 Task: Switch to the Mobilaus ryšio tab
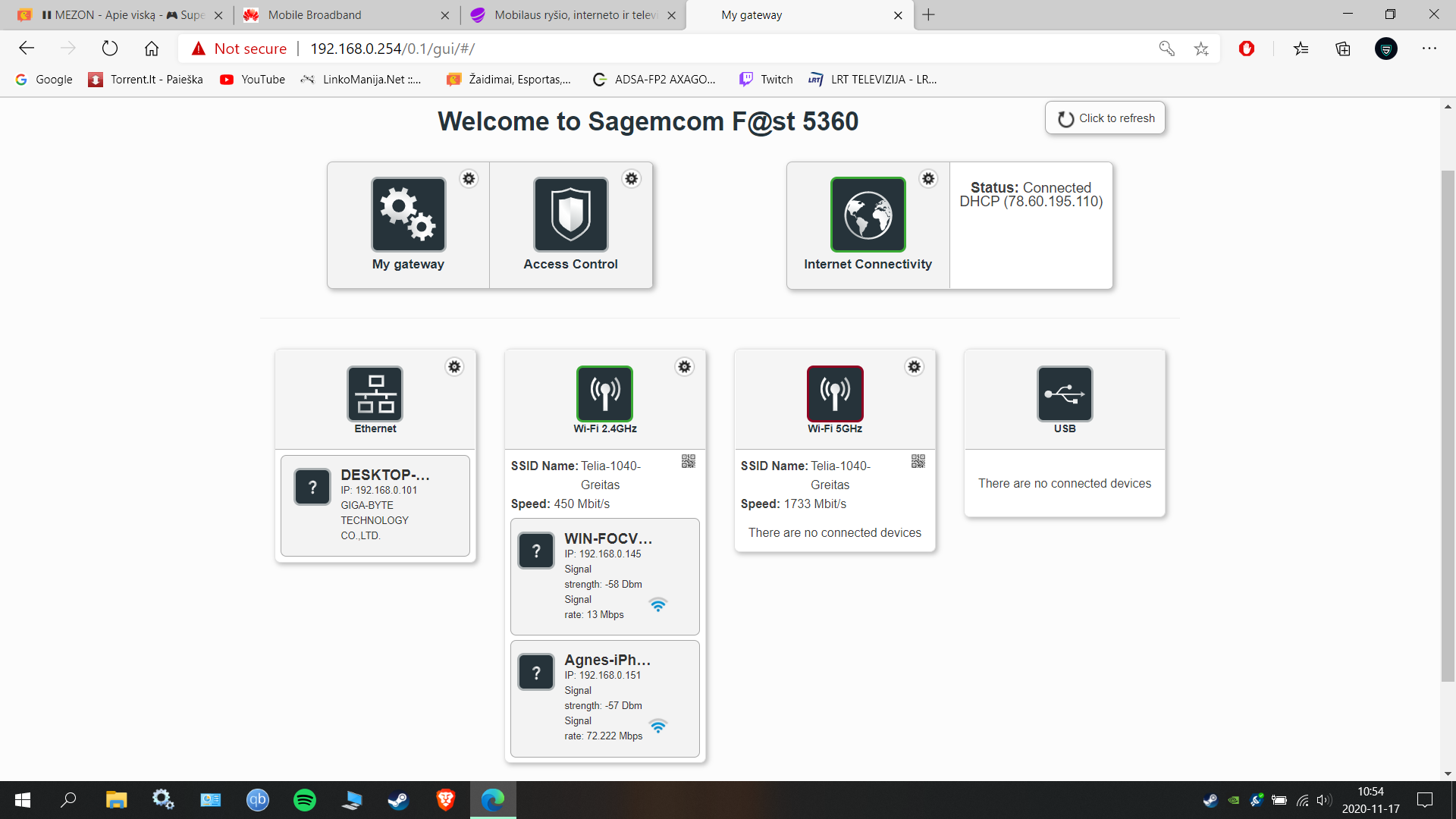(x=573, y=15)
